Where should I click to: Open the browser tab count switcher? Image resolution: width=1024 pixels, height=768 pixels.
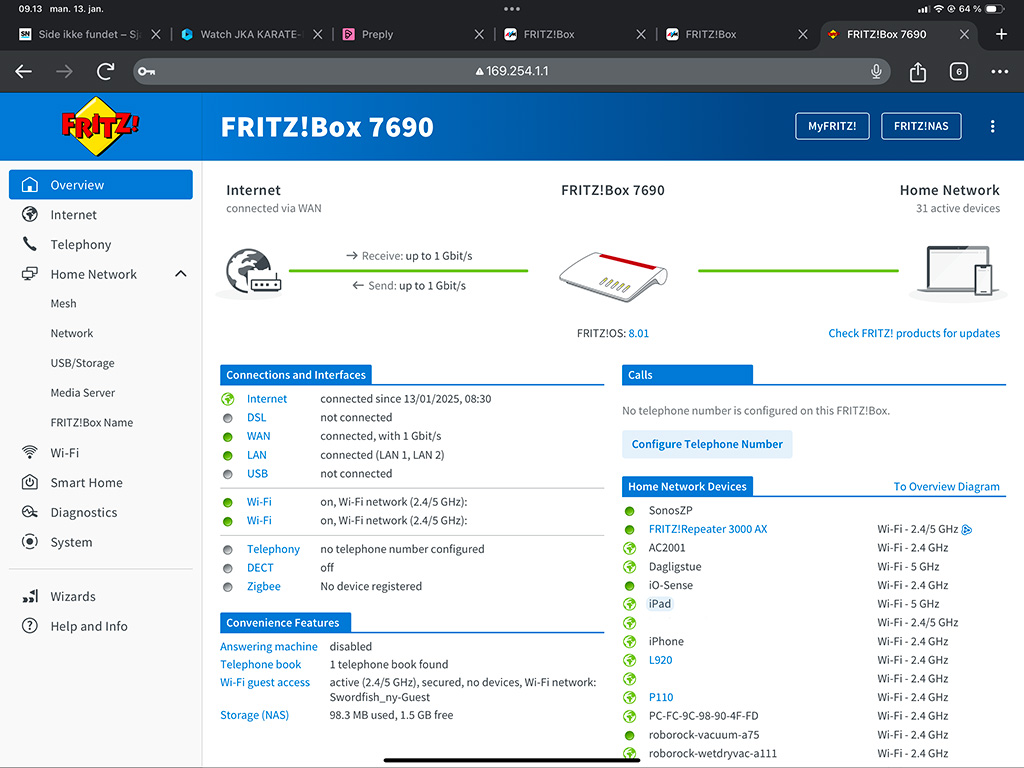[x=958, y=72]
